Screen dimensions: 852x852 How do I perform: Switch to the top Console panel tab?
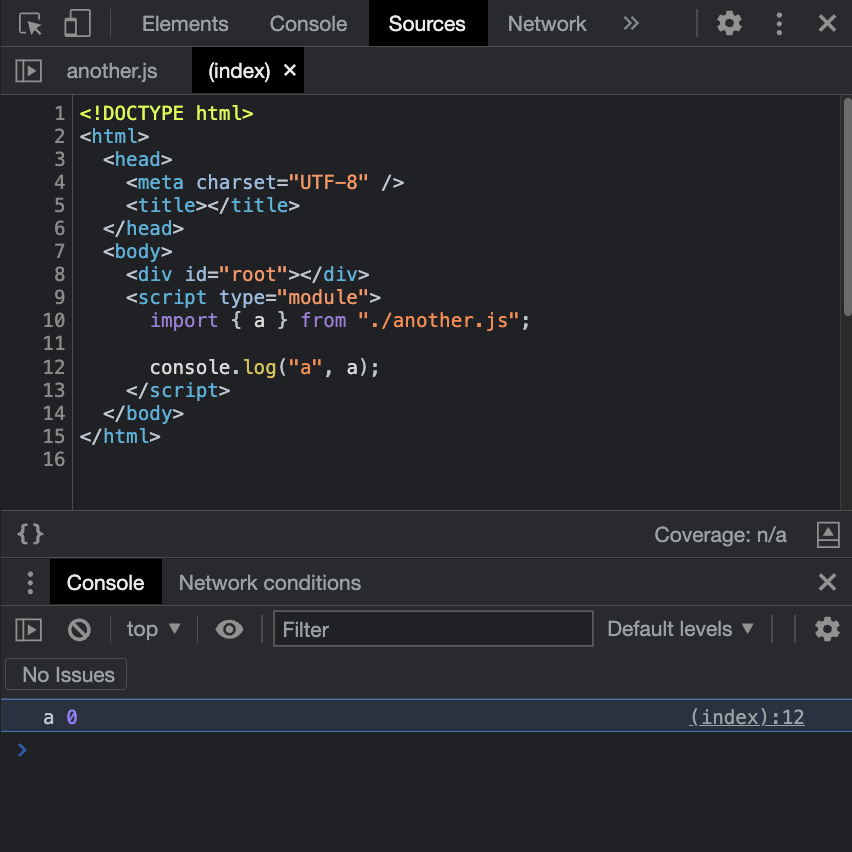[308, 24]
